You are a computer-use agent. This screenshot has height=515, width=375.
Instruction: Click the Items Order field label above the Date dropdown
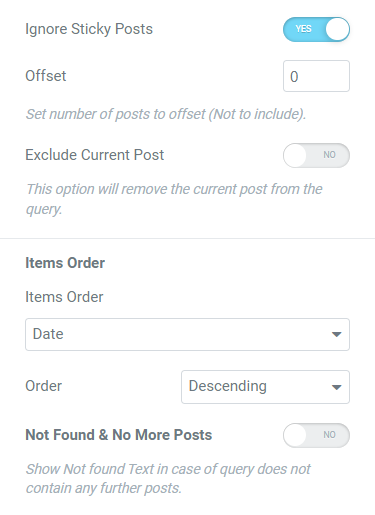pos(64,297)
